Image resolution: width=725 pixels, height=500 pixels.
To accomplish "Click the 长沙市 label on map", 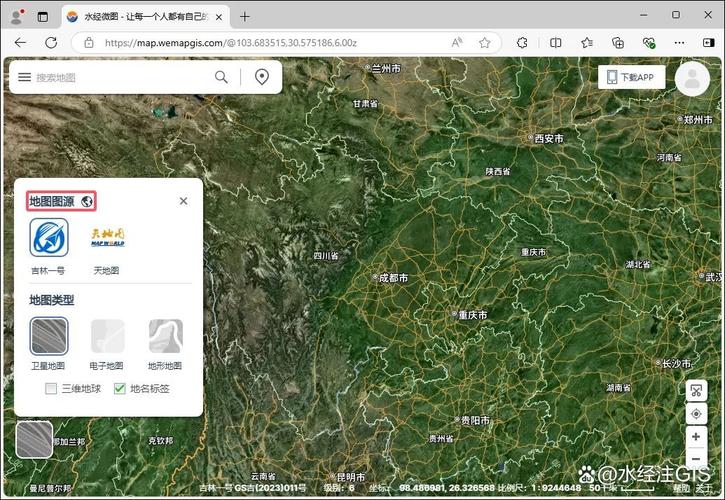I will (676, 364).
